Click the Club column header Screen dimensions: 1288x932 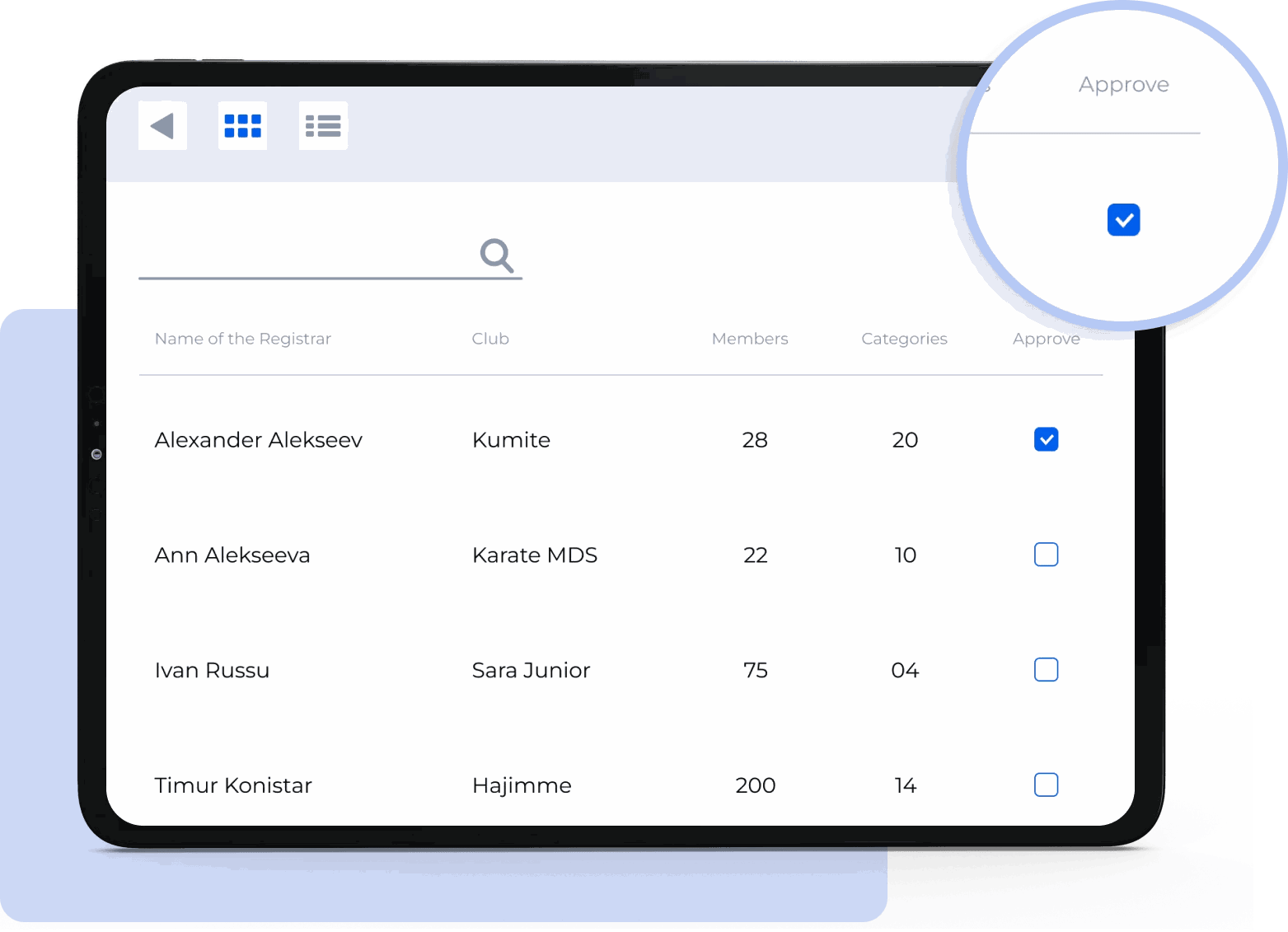click(490, 339)
